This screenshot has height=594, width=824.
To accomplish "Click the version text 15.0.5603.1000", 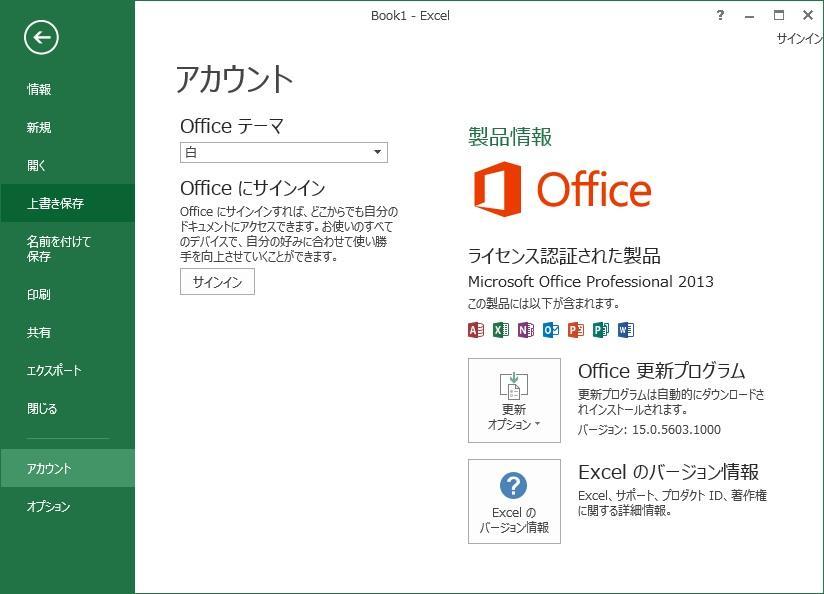I will point(676,429).
